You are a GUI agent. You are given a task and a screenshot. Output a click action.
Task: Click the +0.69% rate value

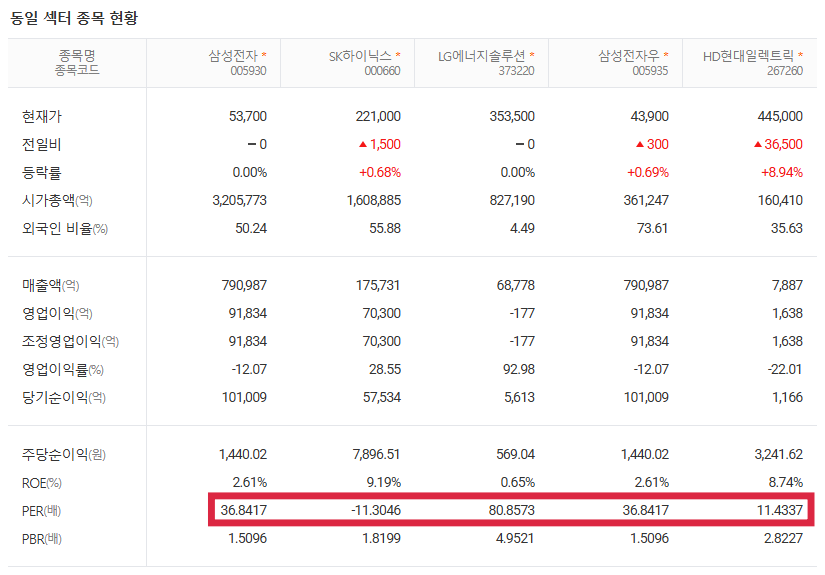coord(648,173)
